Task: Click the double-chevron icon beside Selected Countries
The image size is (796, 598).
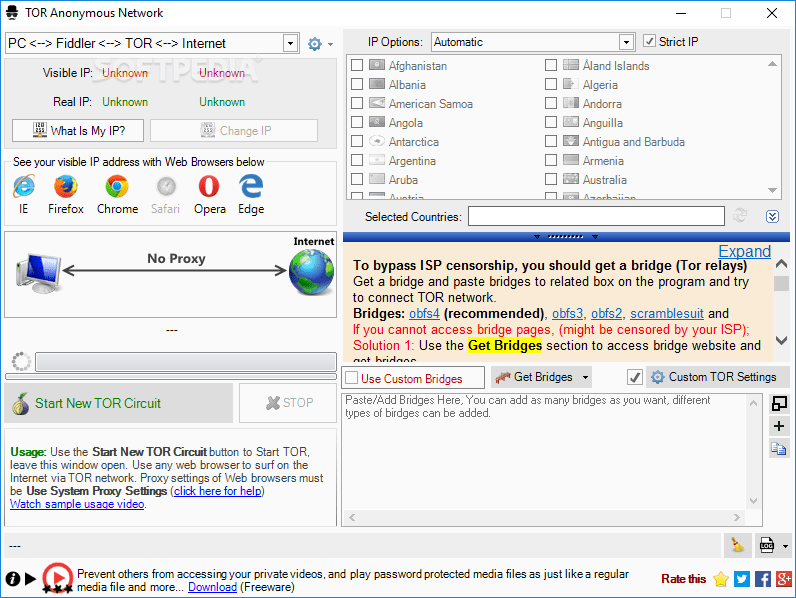Action: (772, 217)
